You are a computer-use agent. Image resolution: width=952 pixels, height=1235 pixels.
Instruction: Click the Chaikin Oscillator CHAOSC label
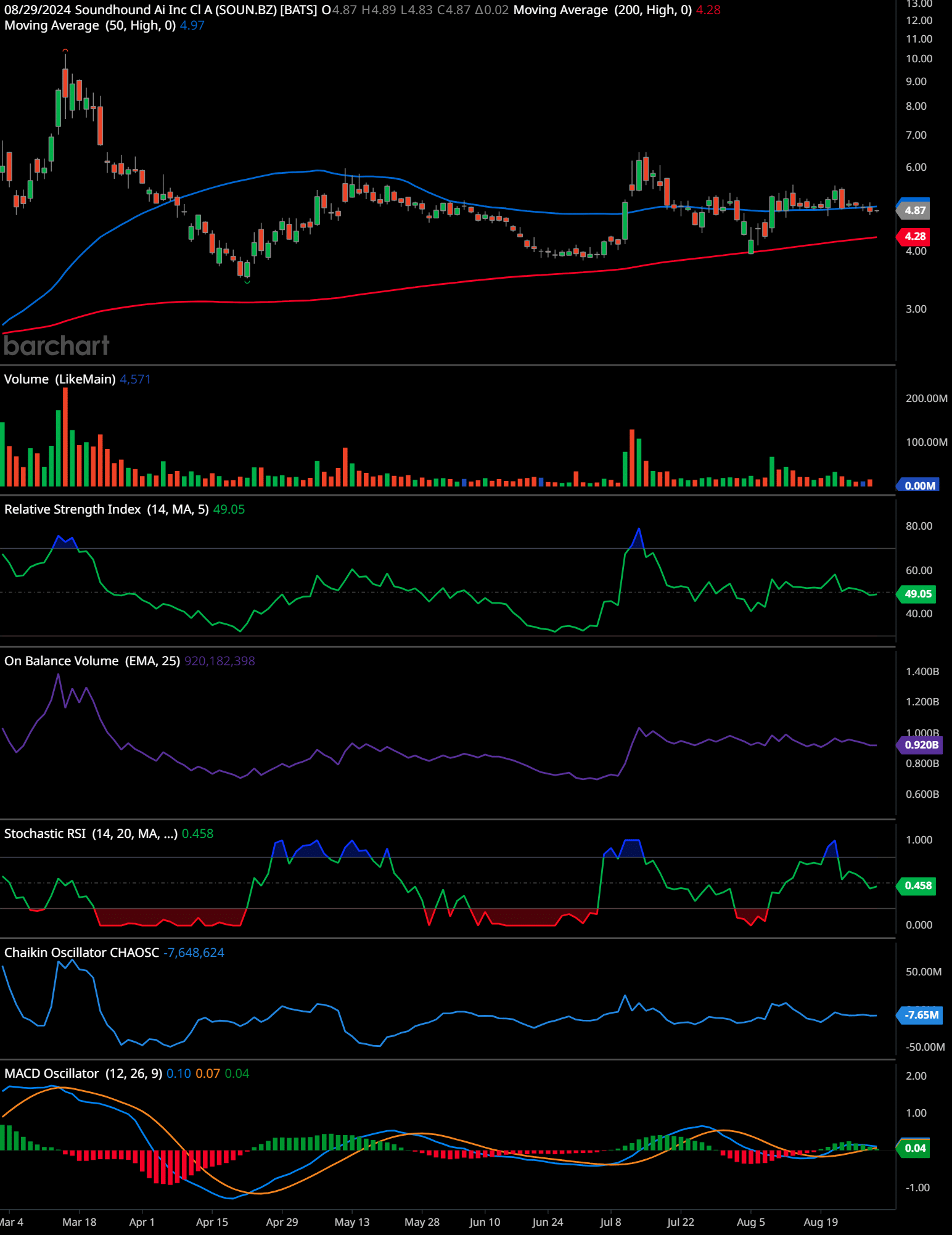tap(82, 953)
